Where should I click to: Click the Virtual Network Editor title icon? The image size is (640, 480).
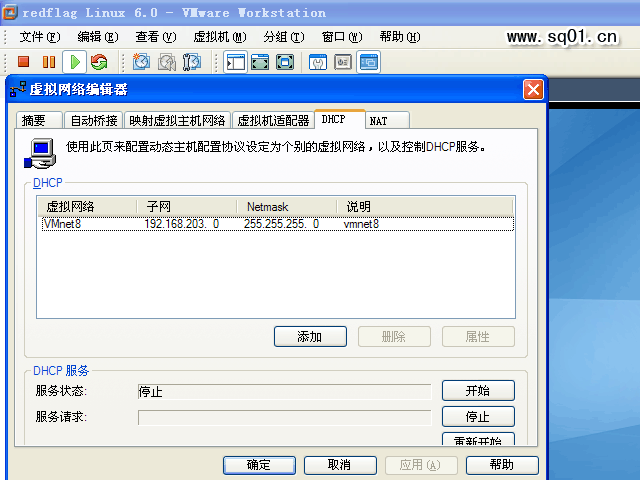(18, 89)
